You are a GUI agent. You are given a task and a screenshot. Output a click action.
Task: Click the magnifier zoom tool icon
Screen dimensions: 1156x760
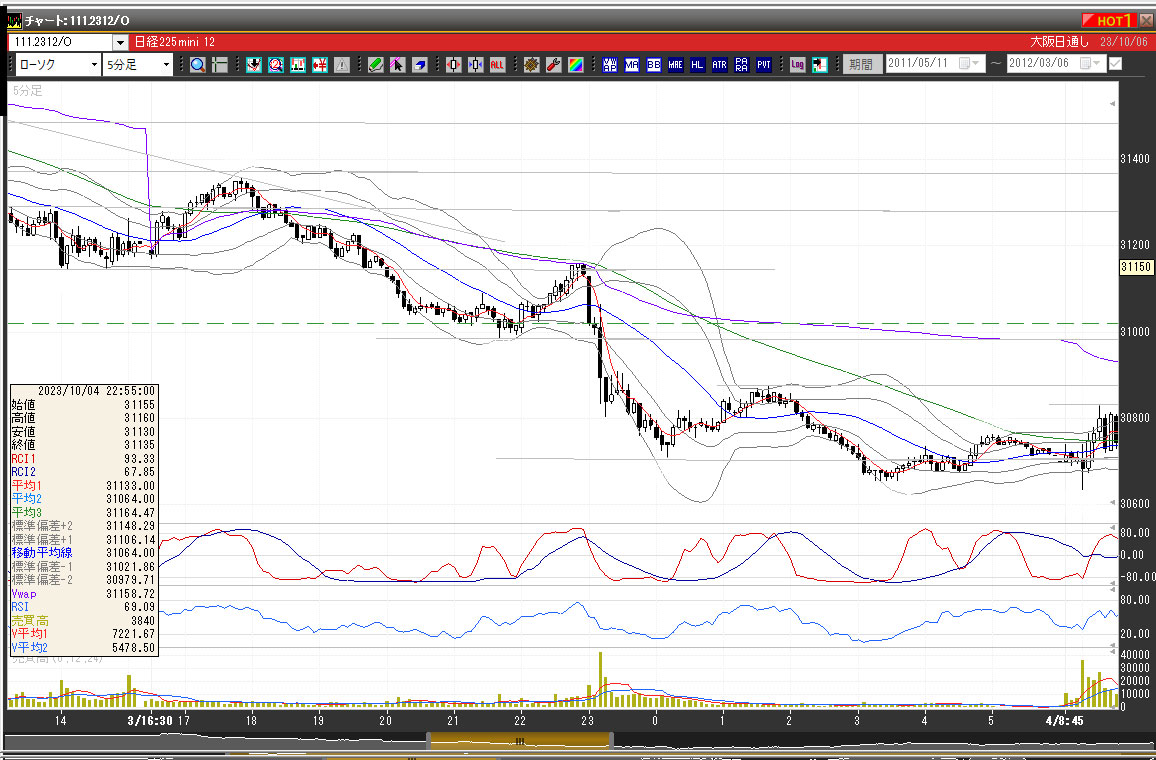[x=198, y=65]
